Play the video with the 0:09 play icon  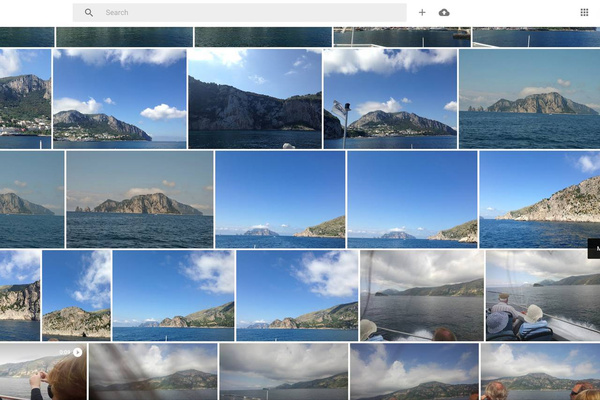click(78, 352)
